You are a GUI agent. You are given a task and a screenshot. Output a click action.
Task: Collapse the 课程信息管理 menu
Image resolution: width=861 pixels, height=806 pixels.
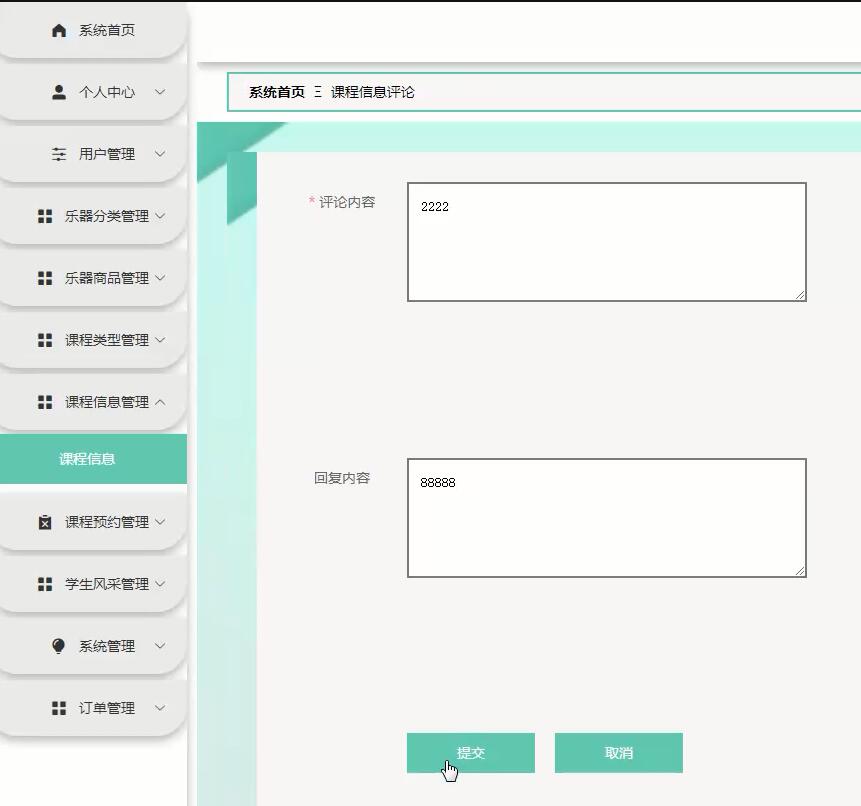[x=102, y=401]
